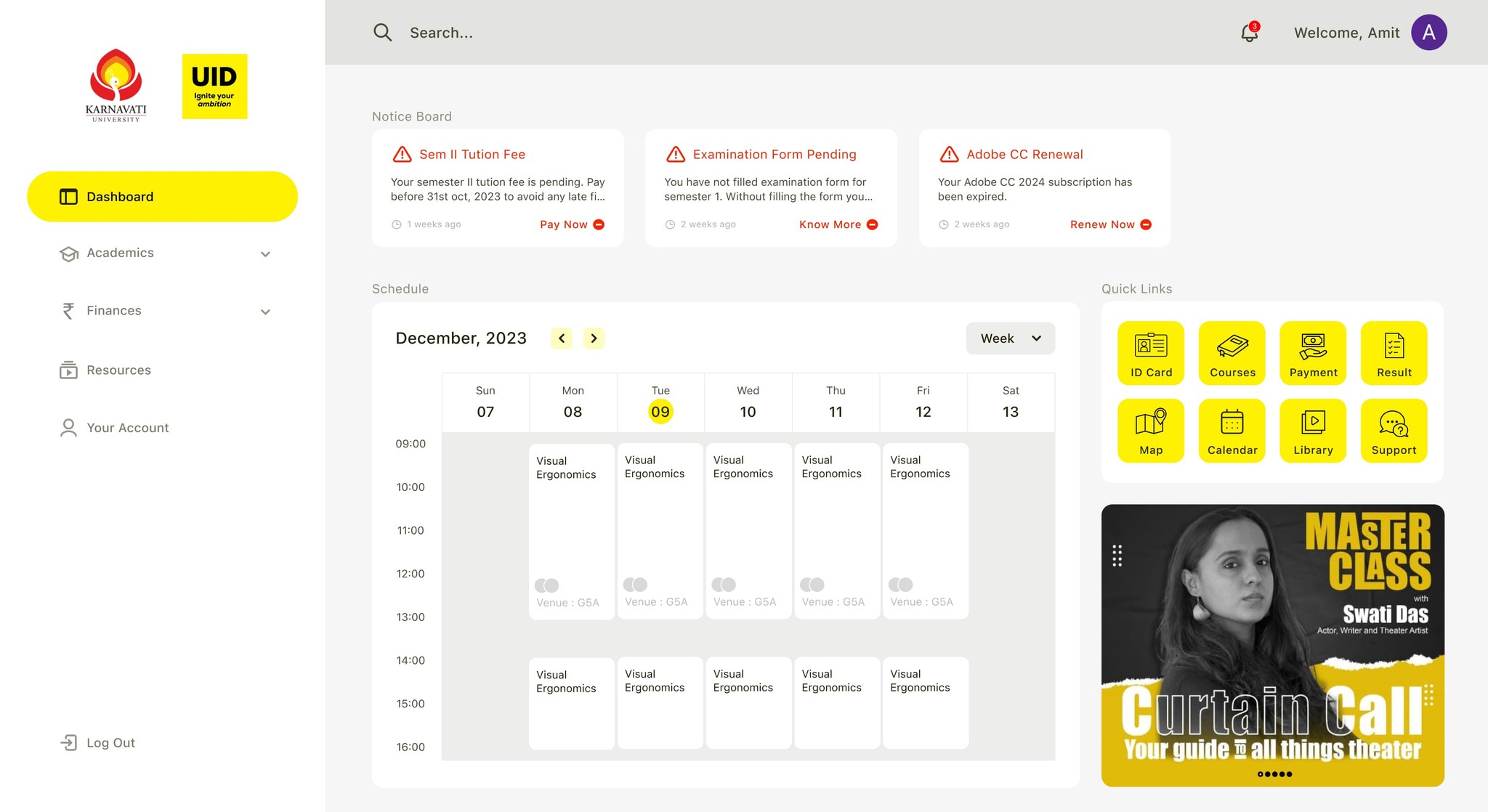Open the Week view dropdown
1488x812 pixels.
tap(1010, 338)
